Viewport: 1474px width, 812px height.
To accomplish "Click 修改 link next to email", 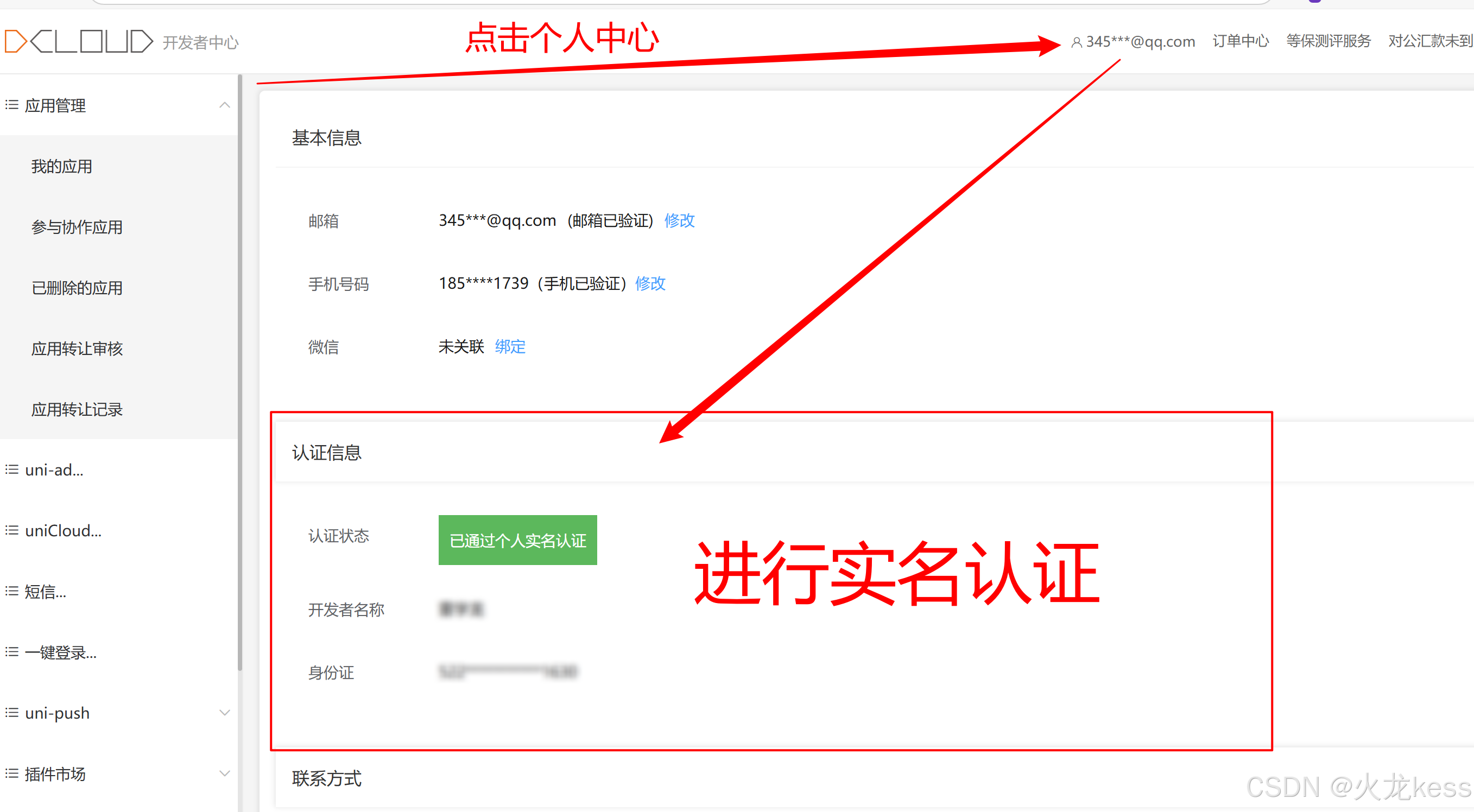I will [x=679, y=220].
